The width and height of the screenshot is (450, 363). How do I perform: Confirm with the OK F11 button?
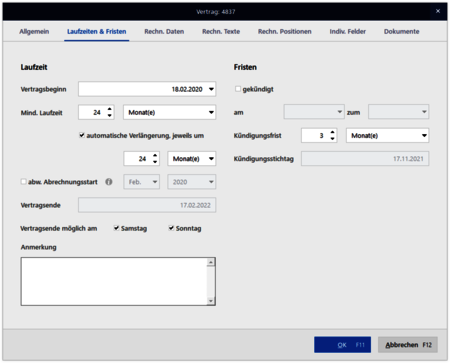[x=342, y=345]
